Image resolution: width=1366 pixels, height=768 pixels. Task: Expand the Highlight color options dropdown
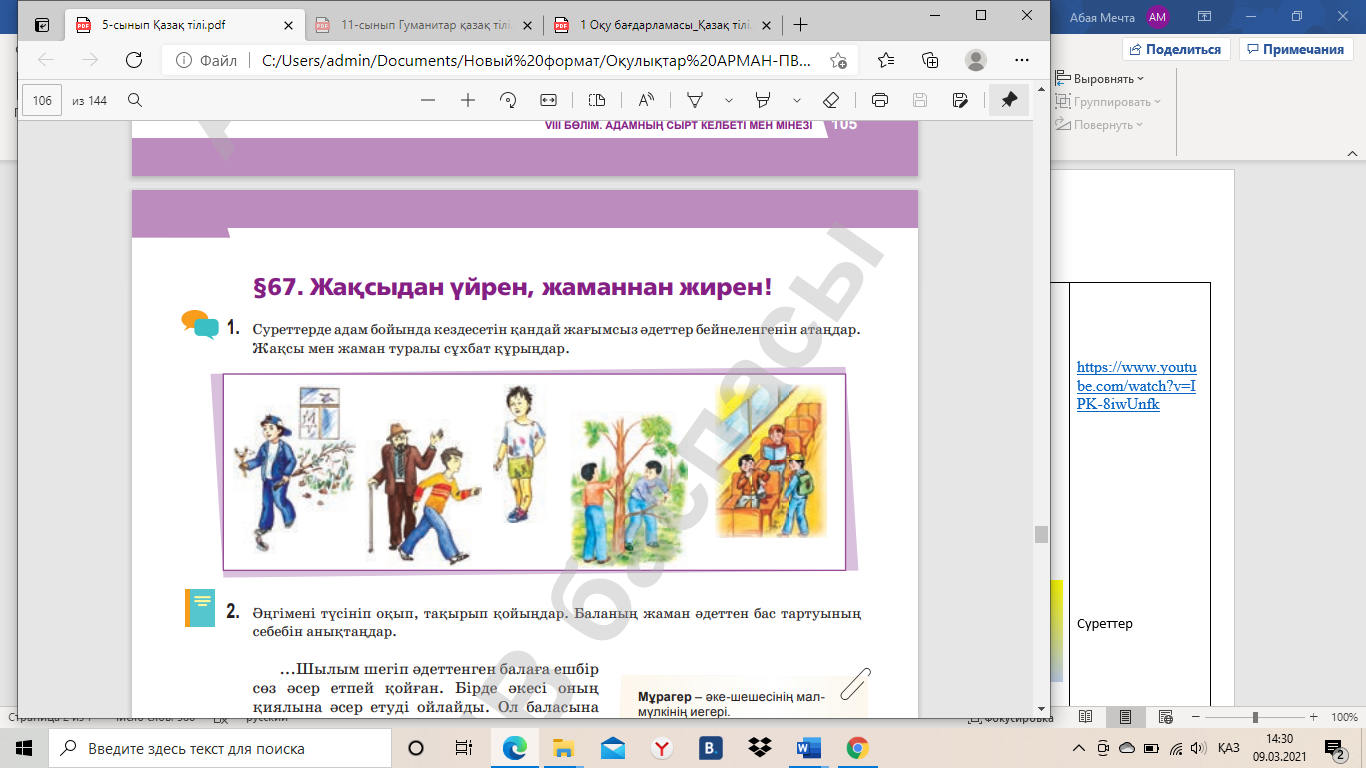[x=797, y=100]
